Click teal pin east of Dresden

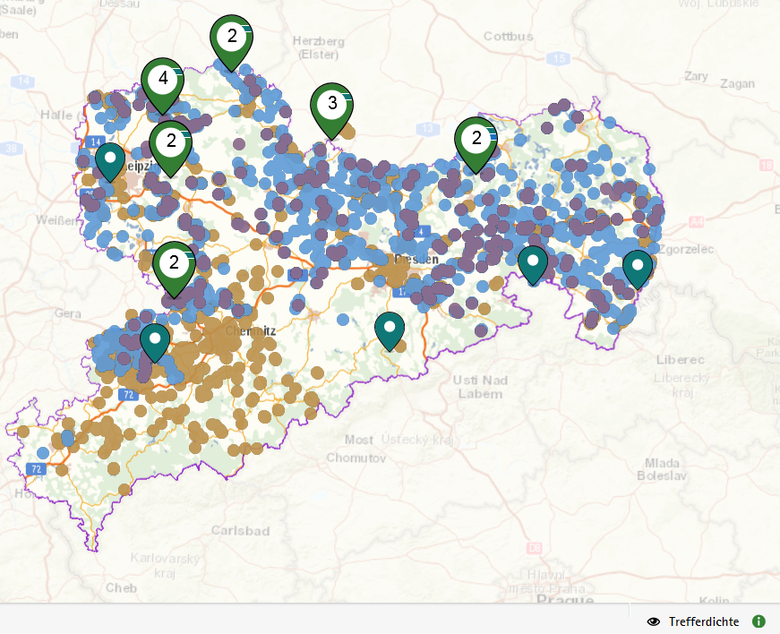coord(533,263)
